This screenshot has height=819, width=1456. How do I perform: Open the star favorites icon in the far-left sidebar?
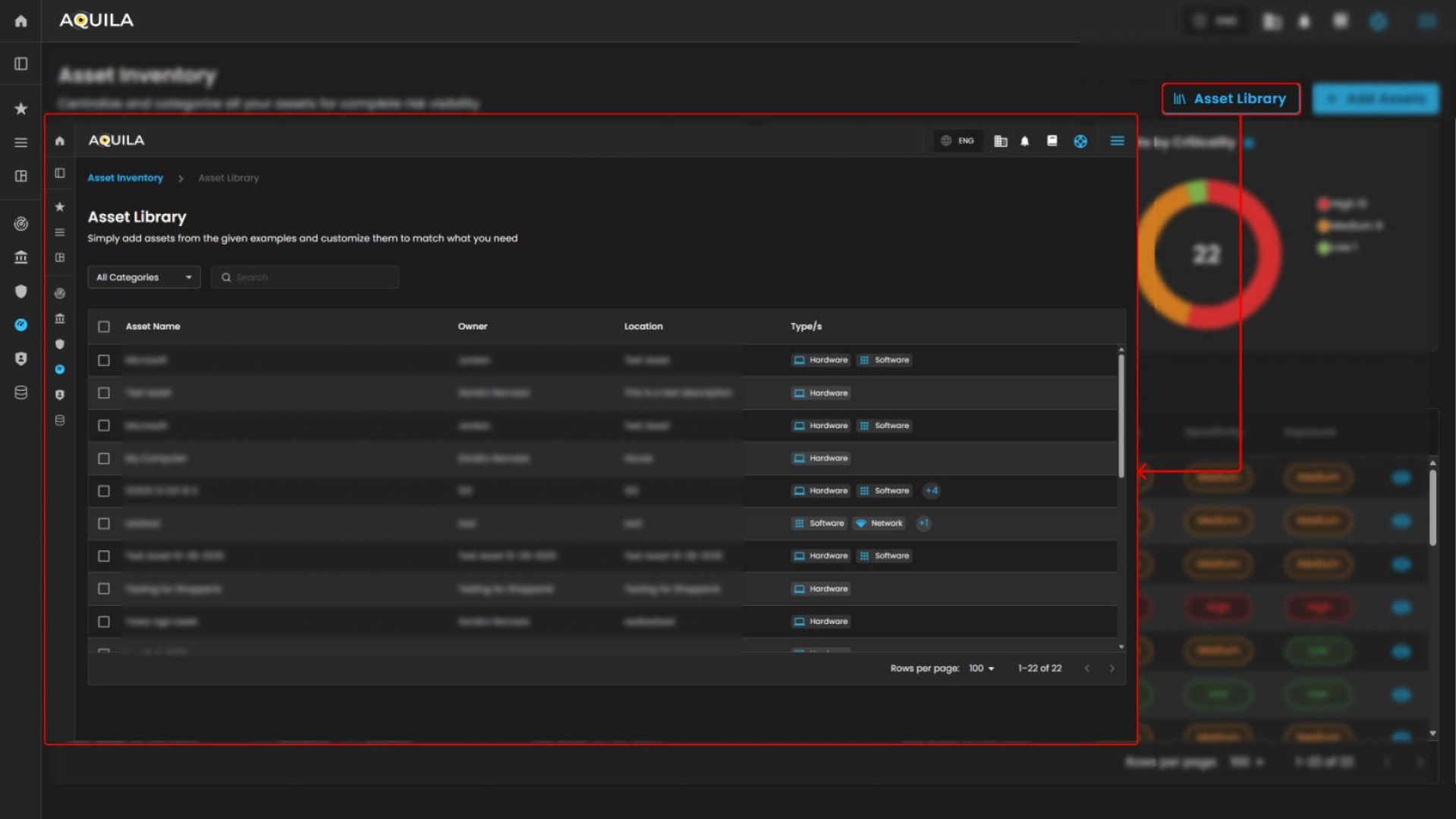coord(20,109)
